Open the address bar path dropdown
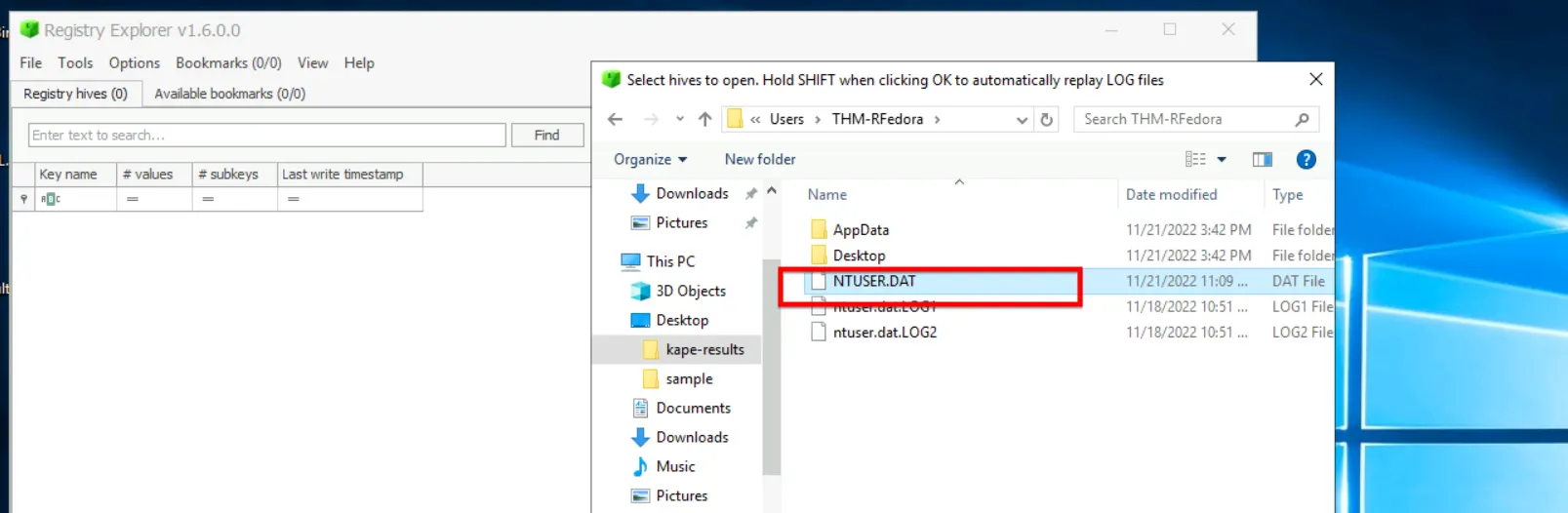 coord(1021,119)
